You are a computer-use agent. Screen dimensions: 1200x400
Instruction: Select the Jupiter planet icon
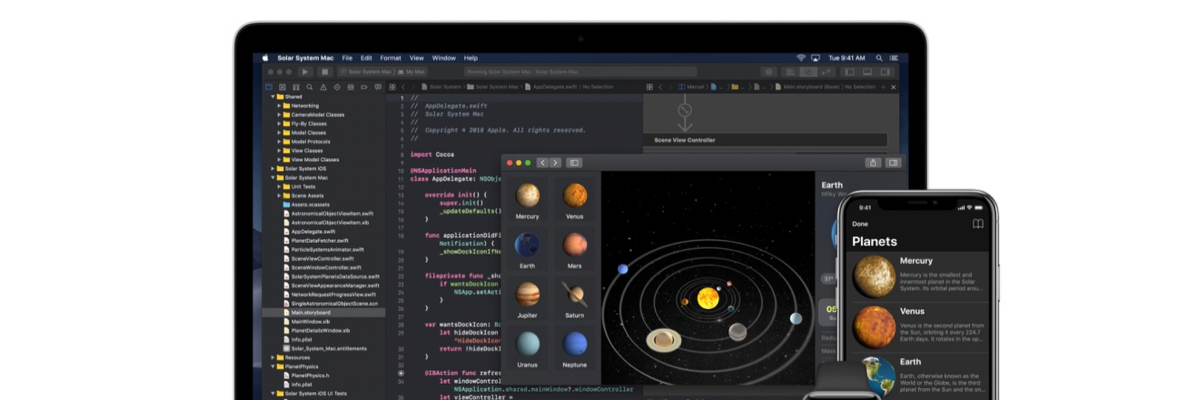(x=527, y=294)
